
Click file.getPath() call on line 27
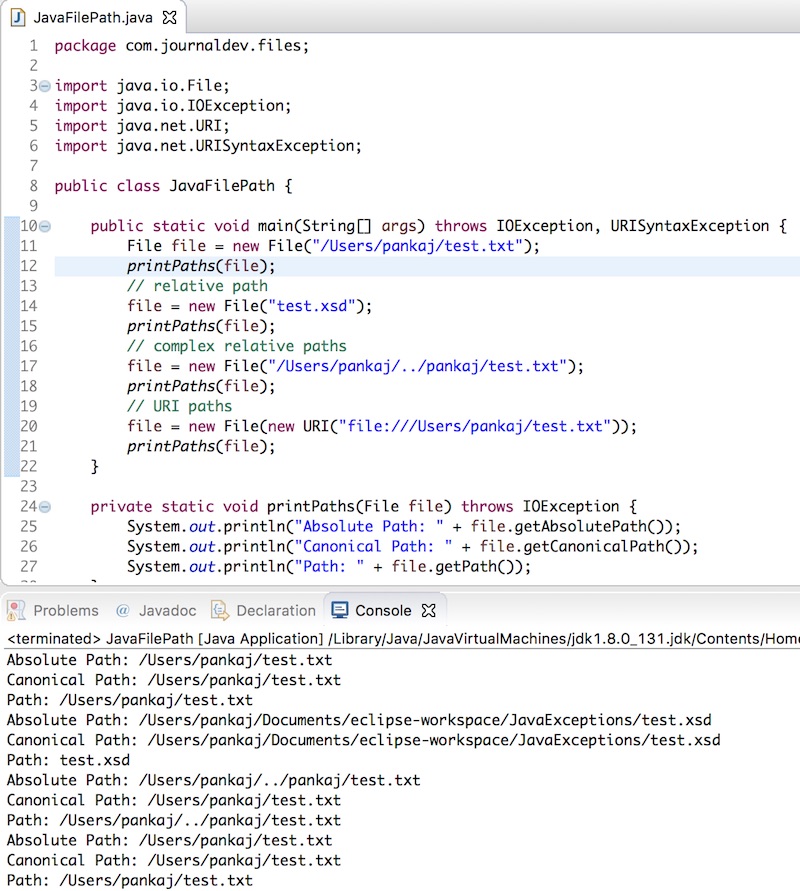point(455,567)
